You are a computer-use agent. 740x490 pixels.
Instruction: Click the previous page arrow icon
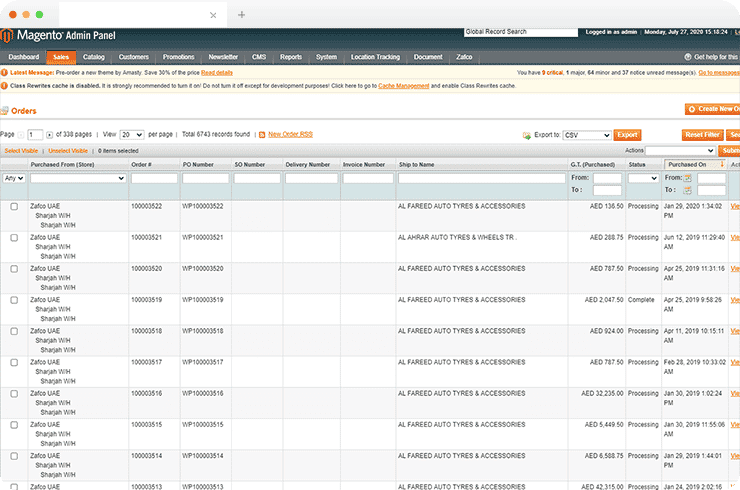coord(21,135)
